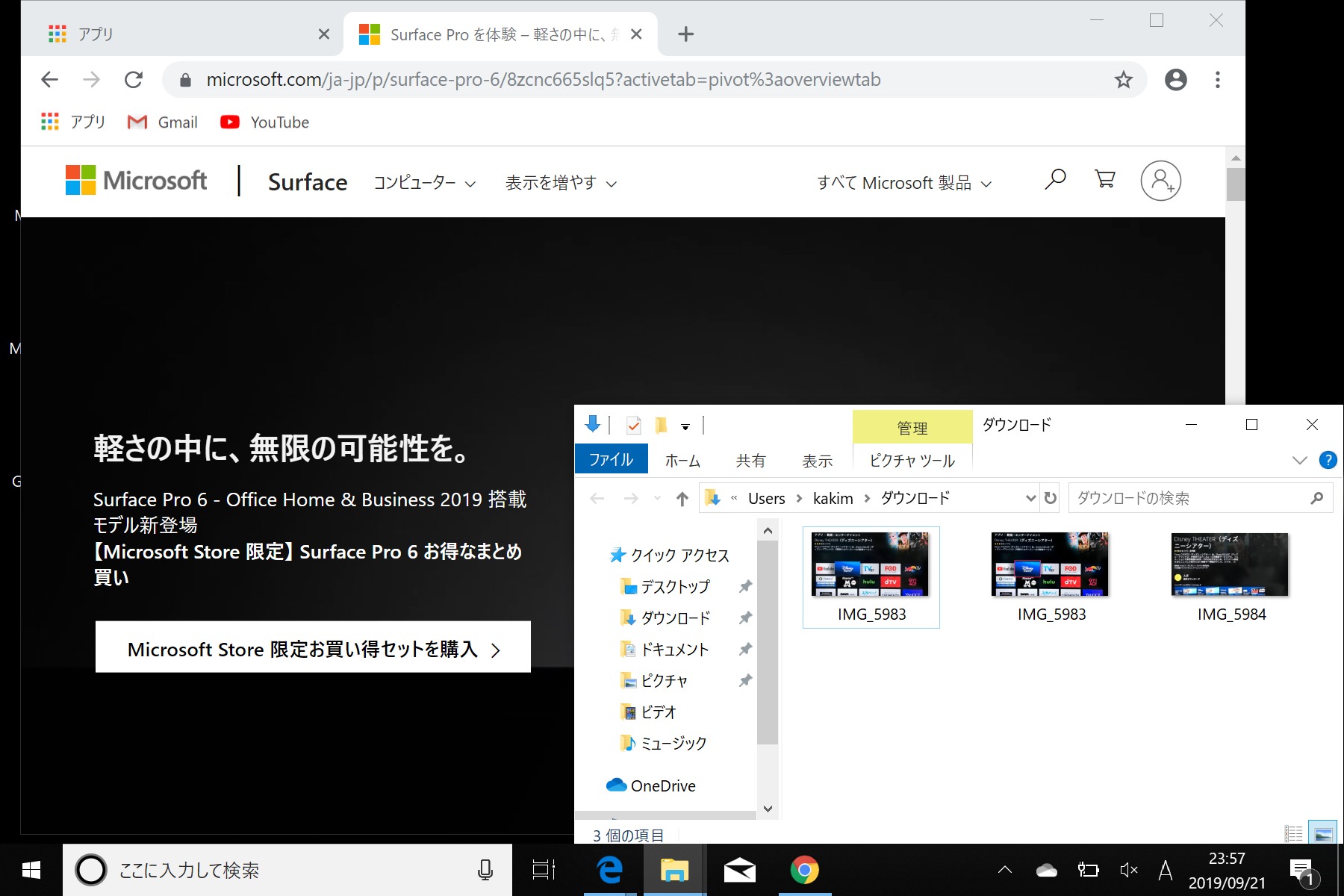Open Explorer help question mark
The height and width of the screenshot is (896, 1344).
click(1328, 460)
